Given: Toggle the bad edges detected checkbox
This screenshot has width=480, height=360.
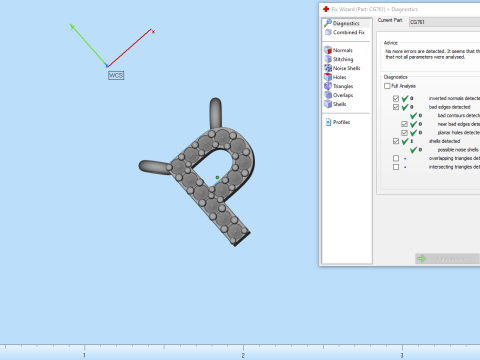Looking at the screenshot, I should click(396, 107).
